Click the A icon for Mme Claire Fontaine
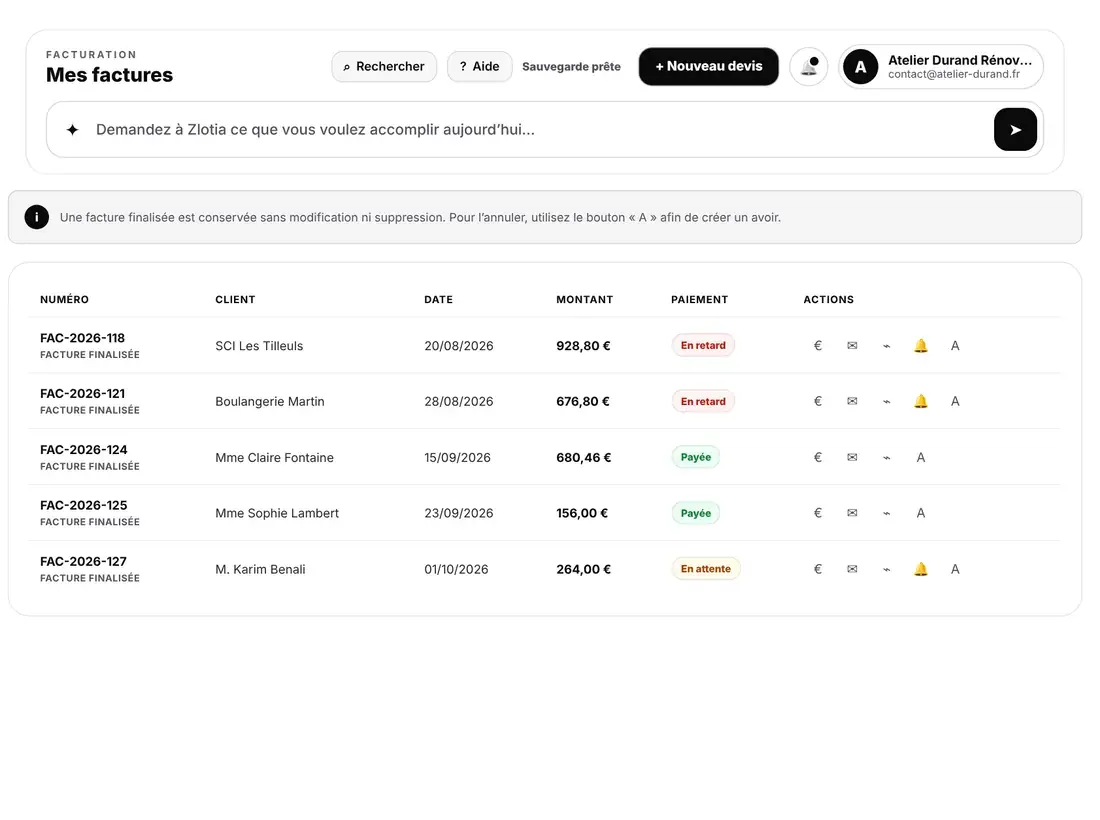The image size is (1100, 820). [920, 457]
